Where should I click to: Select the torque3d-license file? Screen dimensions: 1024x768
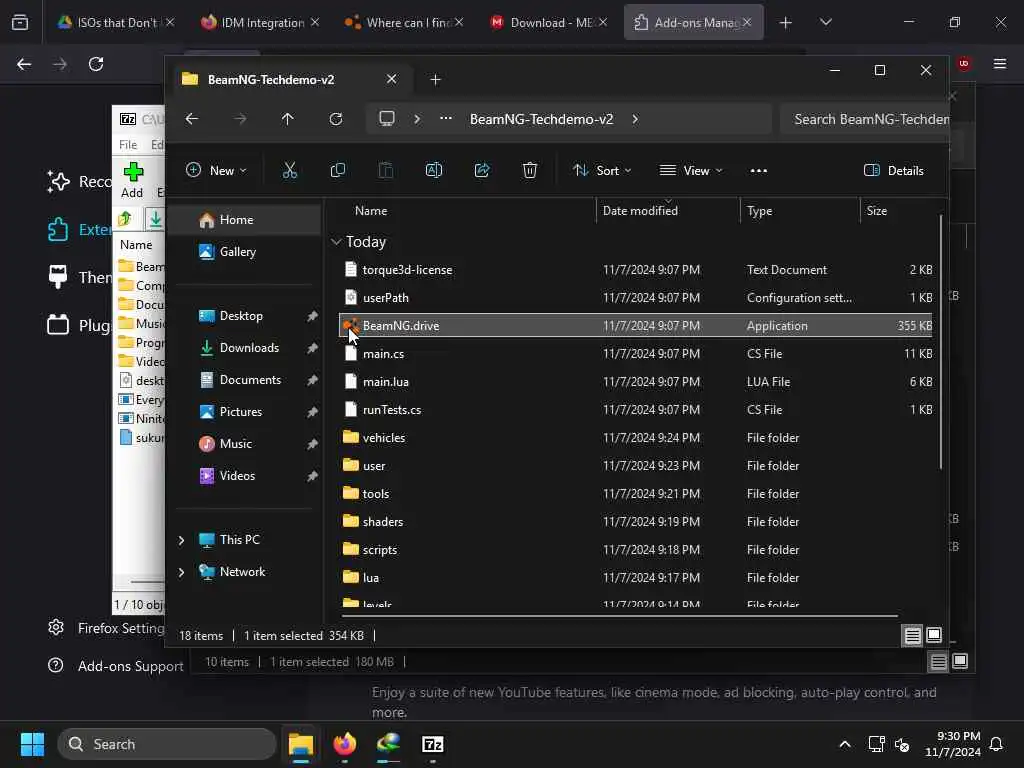(x=635, y=270)
